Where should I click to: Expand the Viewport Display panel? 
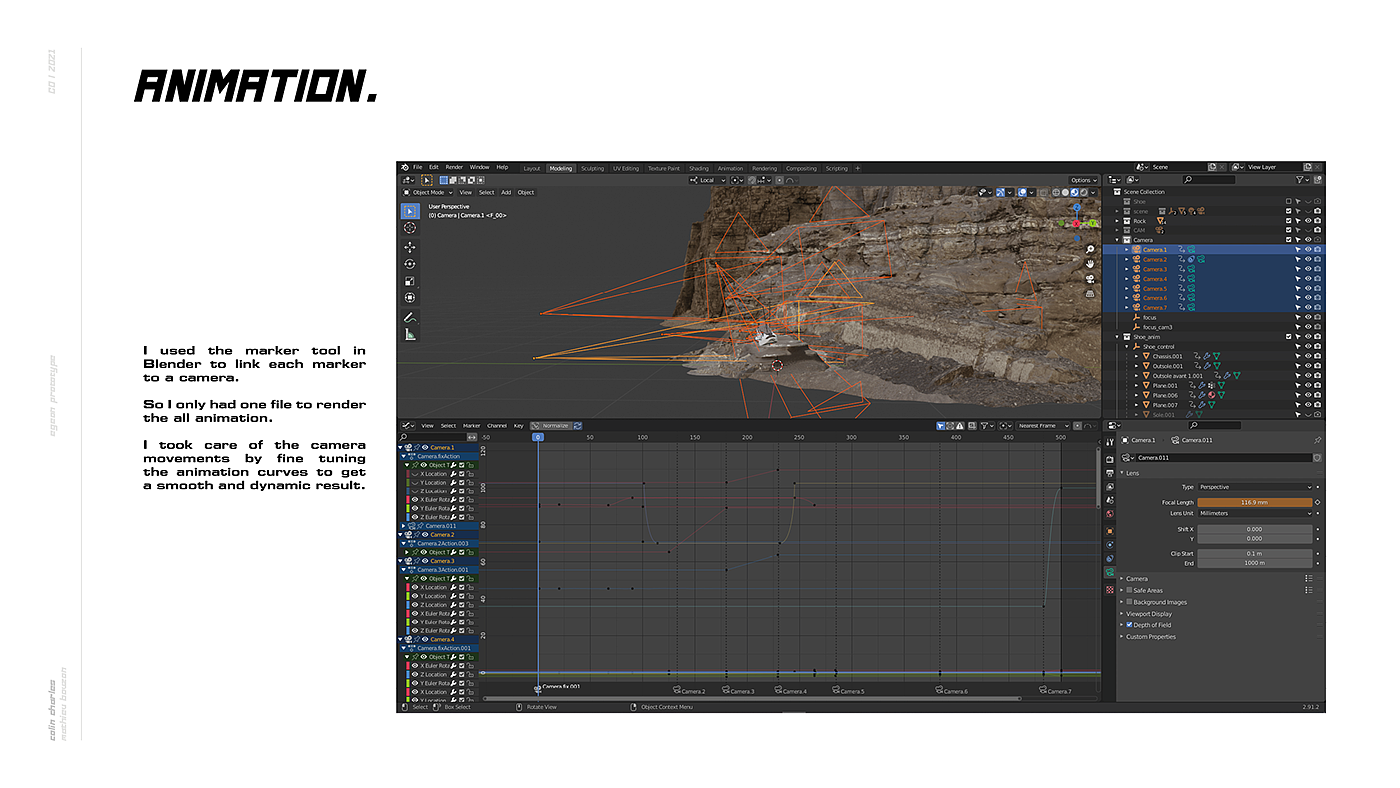(x=1150, y=613)
